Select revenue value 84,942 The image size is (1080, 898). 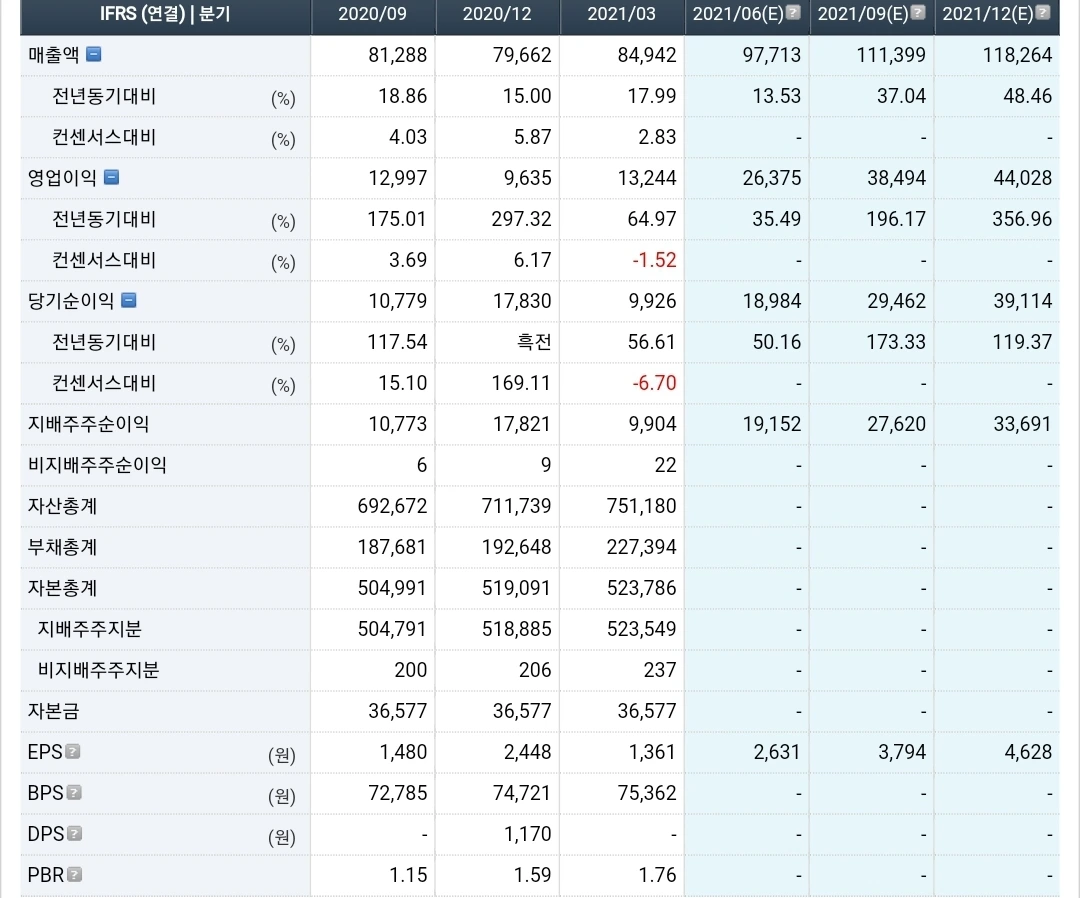[647, 55]
